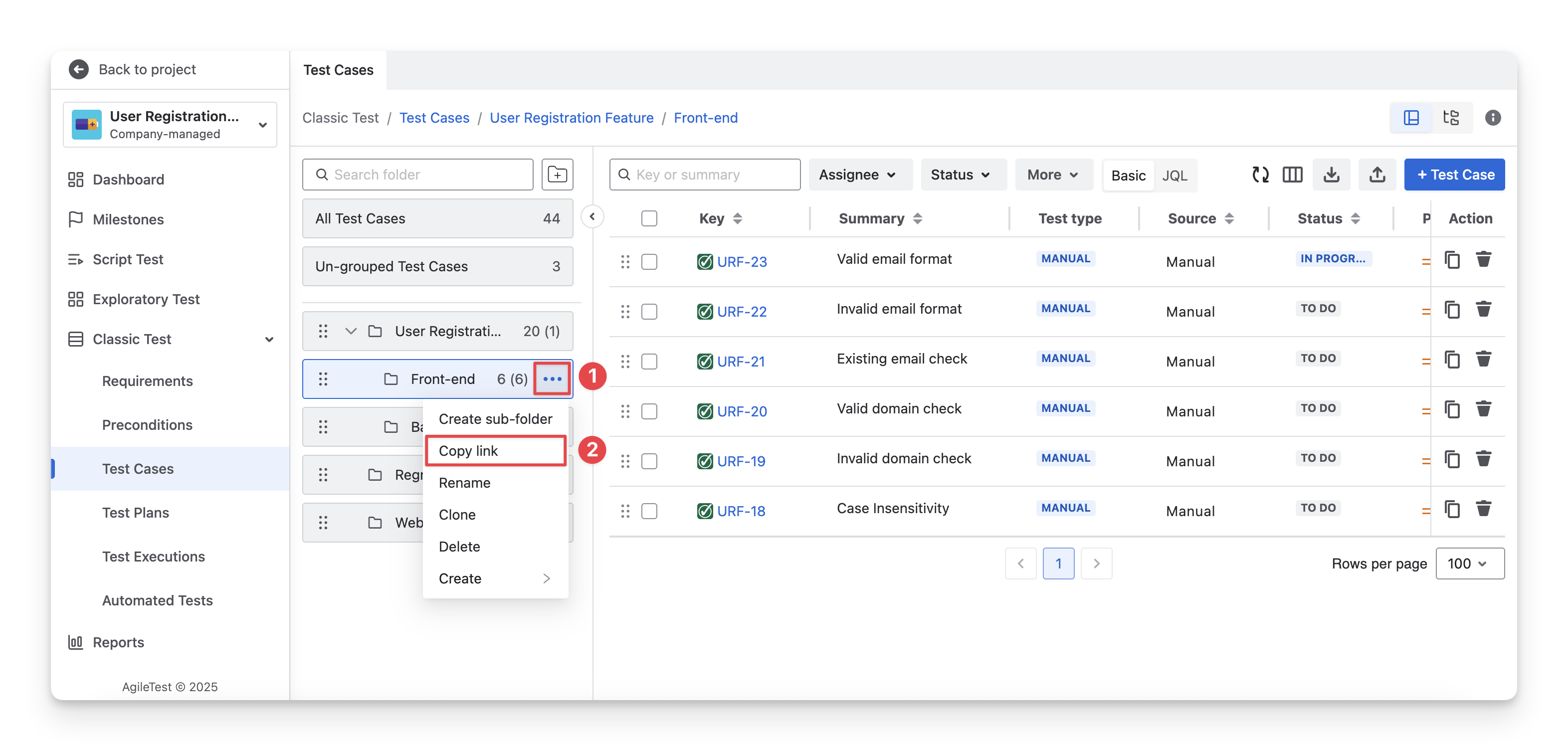Image resolution: width=1568 pixels, height=751 pixels.
Task: Tick the select-all header checkbox
Action: [649, 218]
